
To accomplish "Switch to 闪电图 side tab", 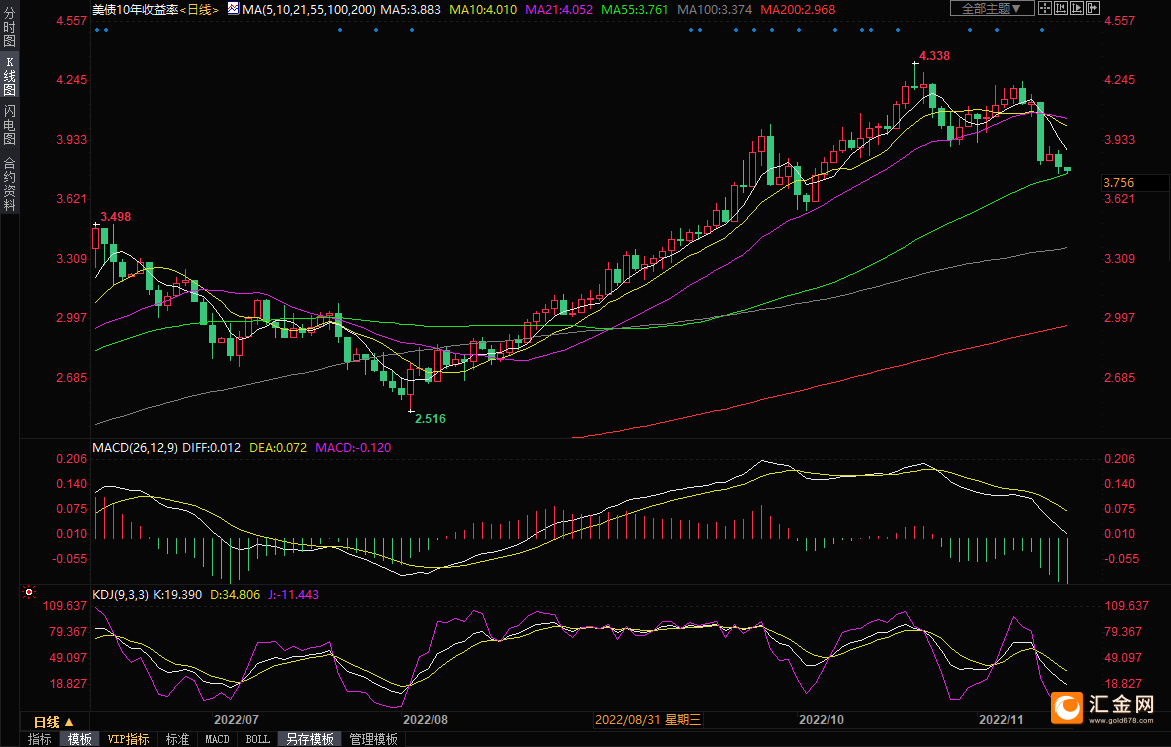I will [10, 125].
